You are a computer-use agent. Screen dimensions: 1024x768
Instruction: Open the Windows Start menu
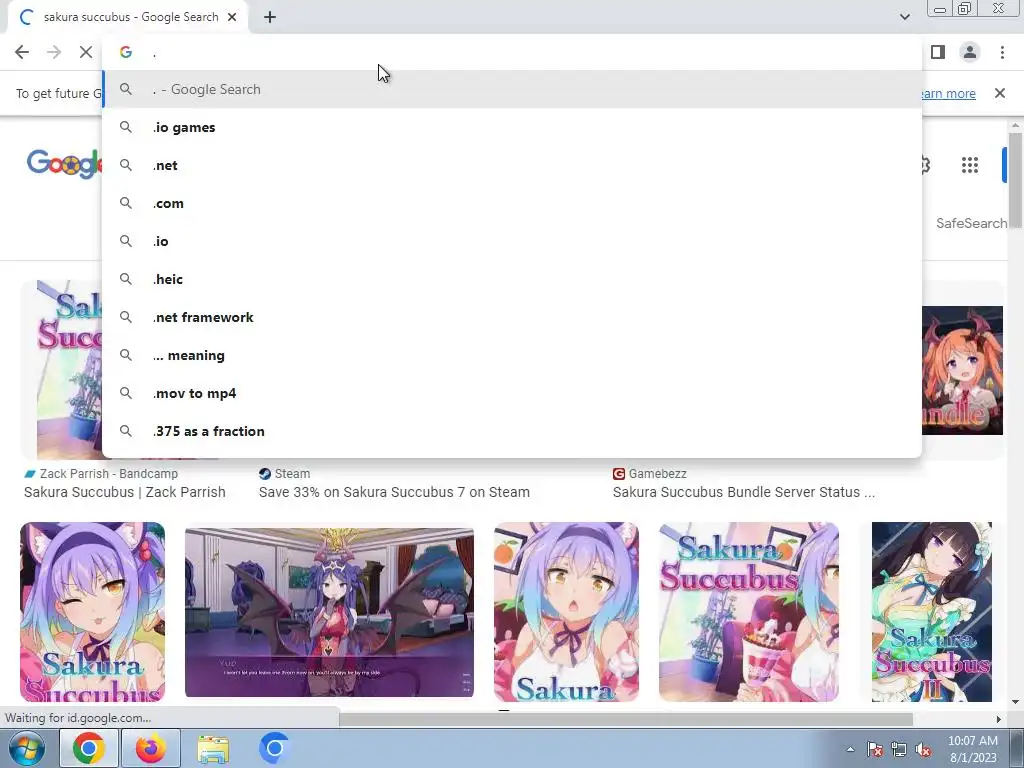coord(26,748)
